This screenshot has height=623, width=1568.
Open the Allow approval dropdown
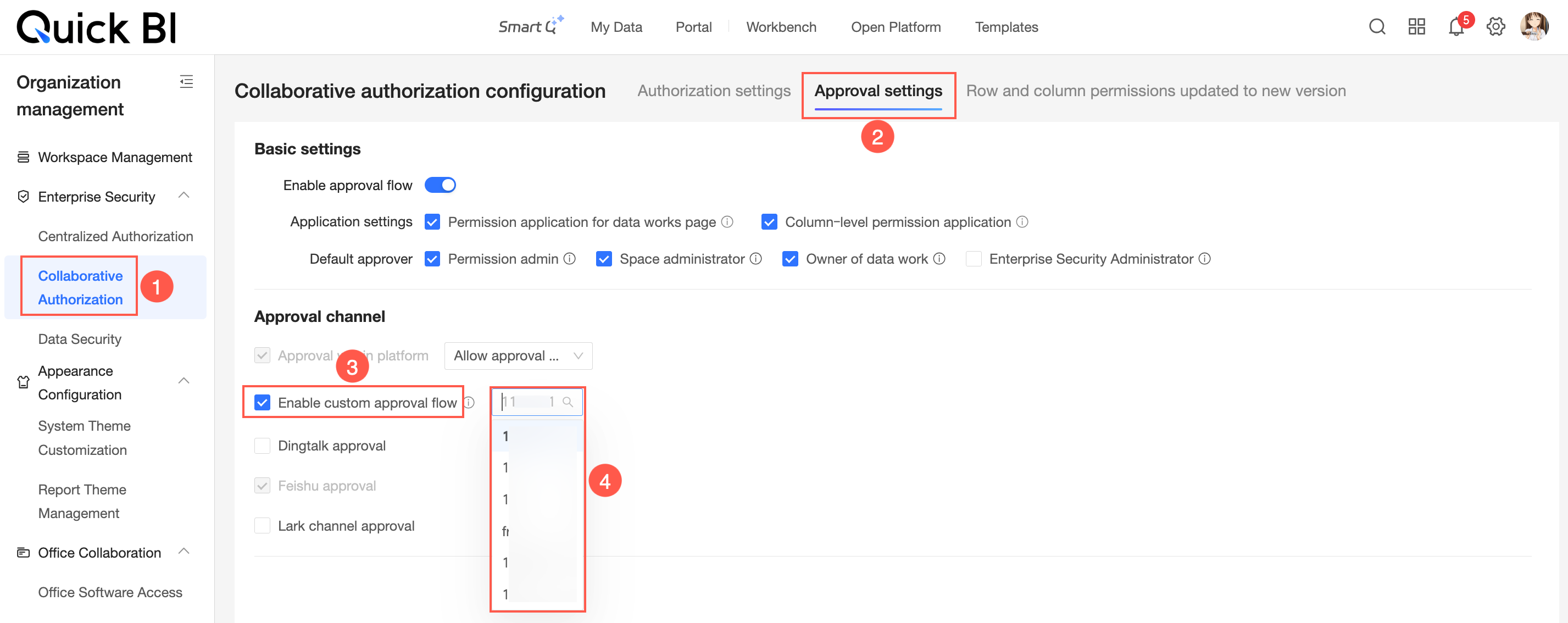518,356
